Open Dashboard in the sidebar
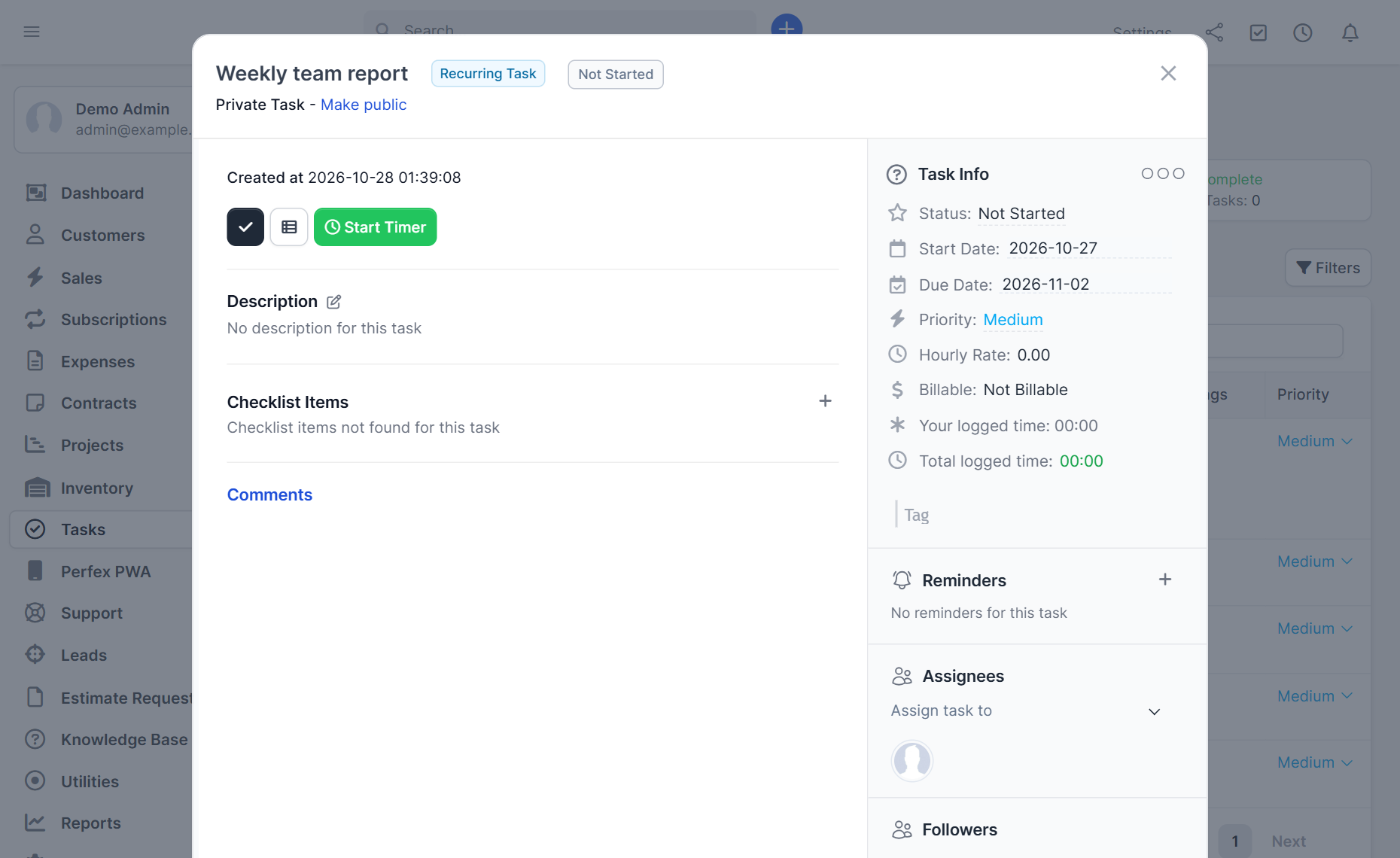The height and width of the screenshot is (858, 1400). click(x=102, y=193)
